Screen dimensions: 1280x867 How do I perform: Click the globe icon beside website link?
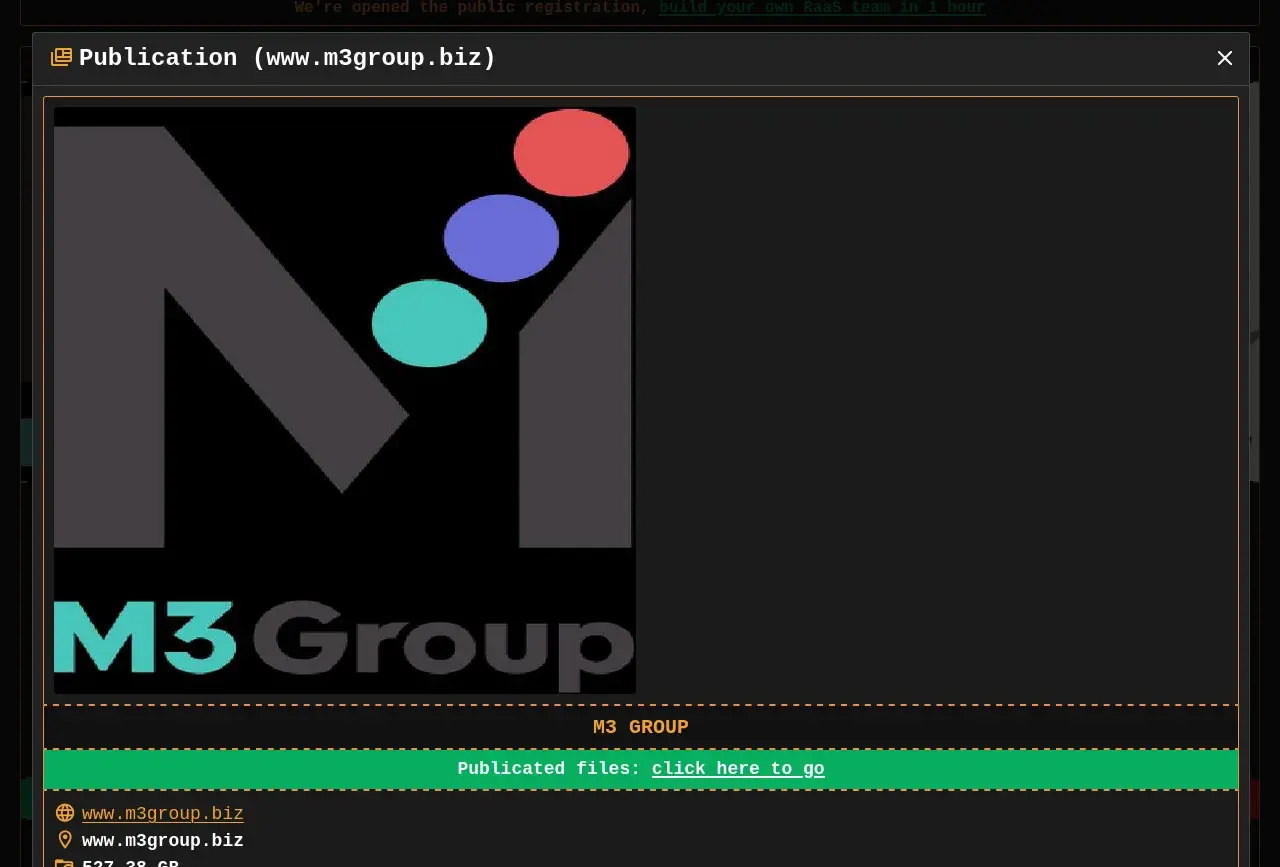click(x=65, y=814)
